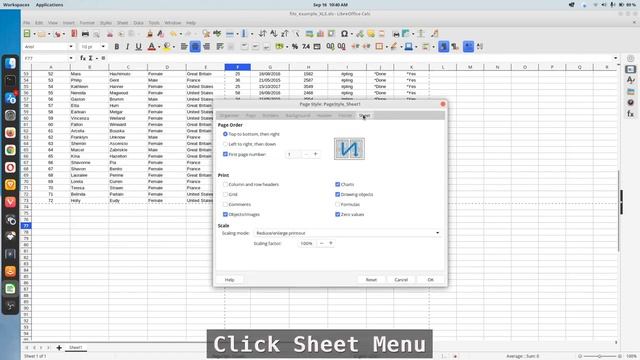The image size is (640, 360).
Task: Click the Sort Descending icon
Action: pyautogui.click(x=284, y=33)
